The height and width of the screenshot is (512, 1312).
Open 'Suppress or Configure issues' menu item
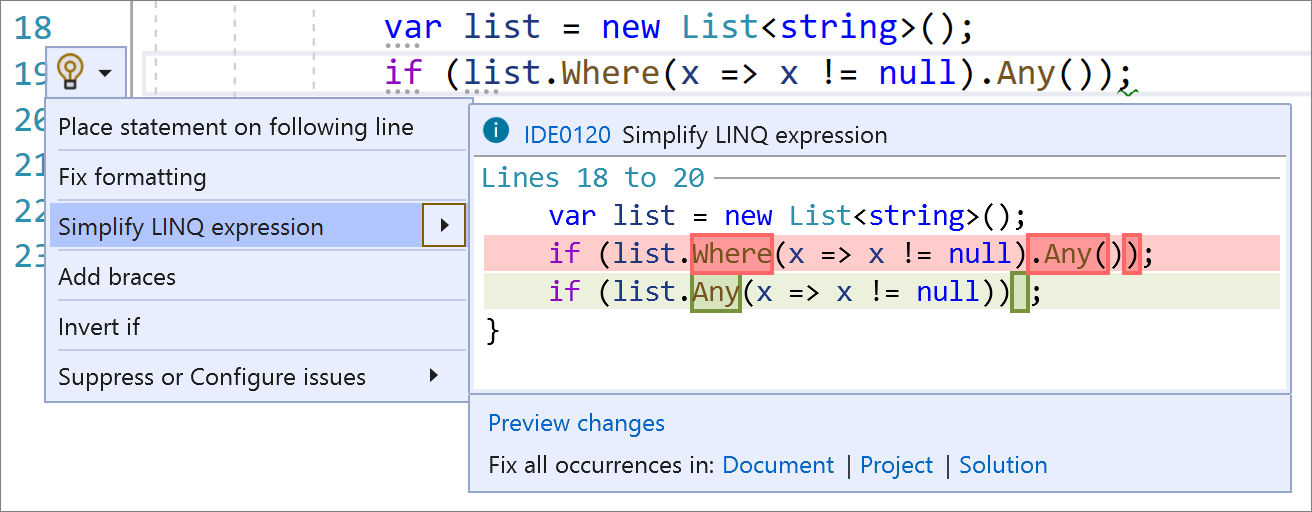[x=212, y=377]
